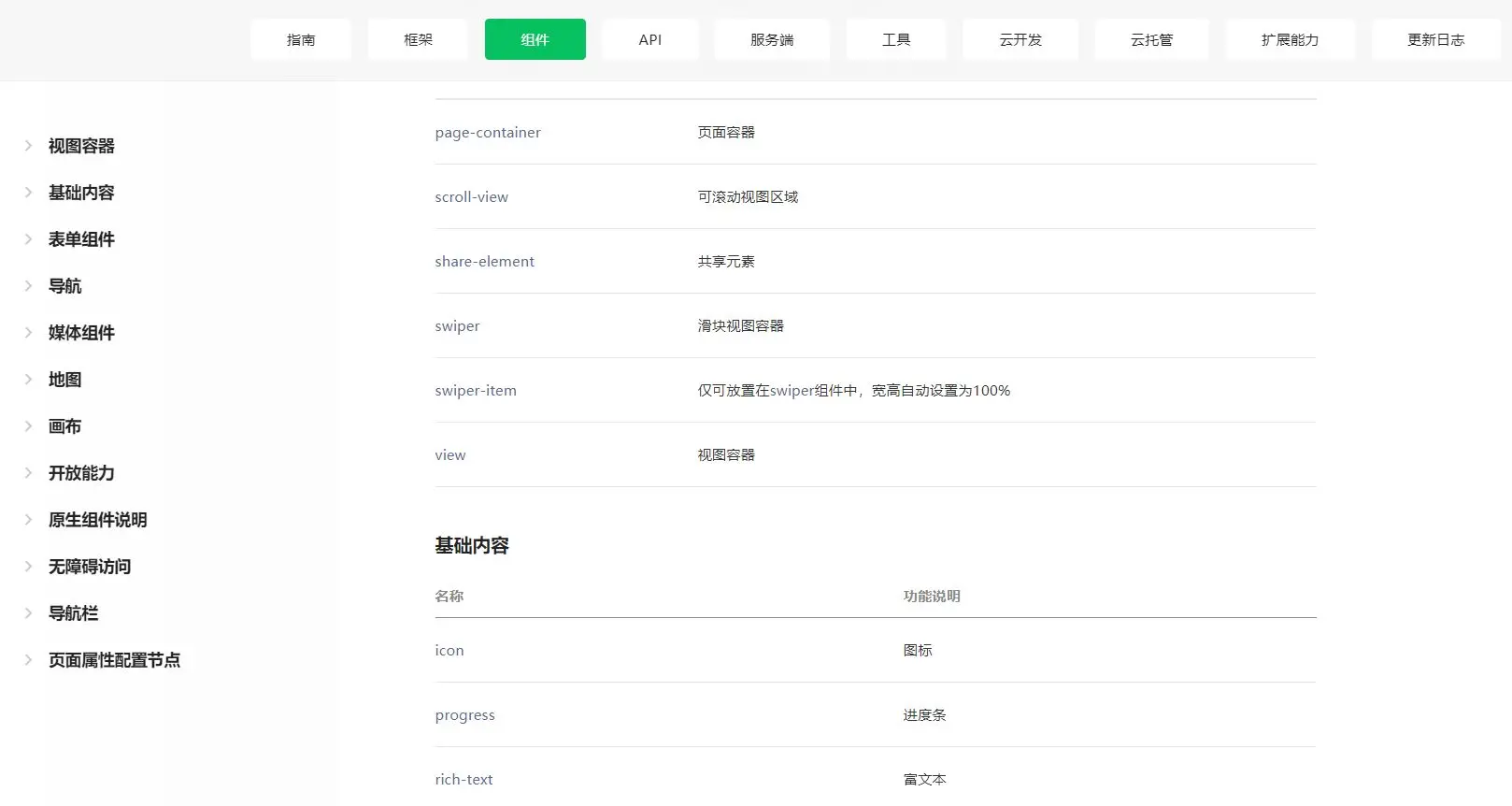This screenshot has width=1512, height=806.
Task: Open the scroll-view component link
Action: (x=471, y=197)
